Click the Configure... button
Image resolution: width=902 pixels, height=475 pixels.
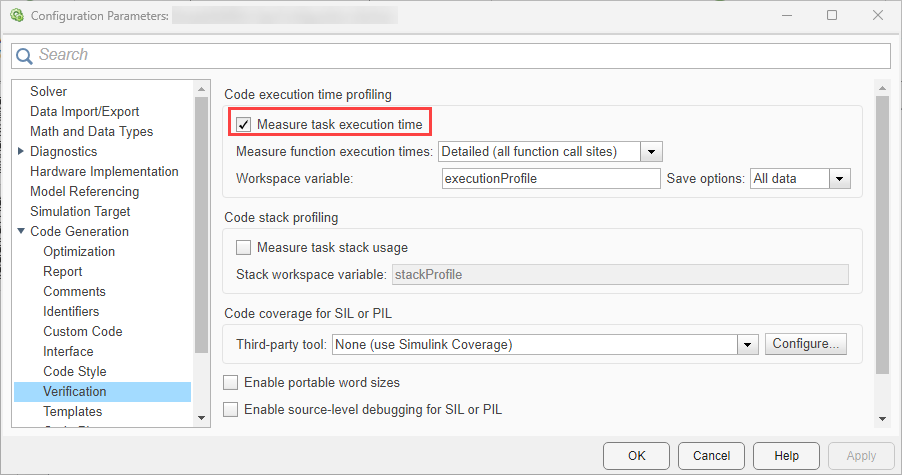(x=806, y=344)
